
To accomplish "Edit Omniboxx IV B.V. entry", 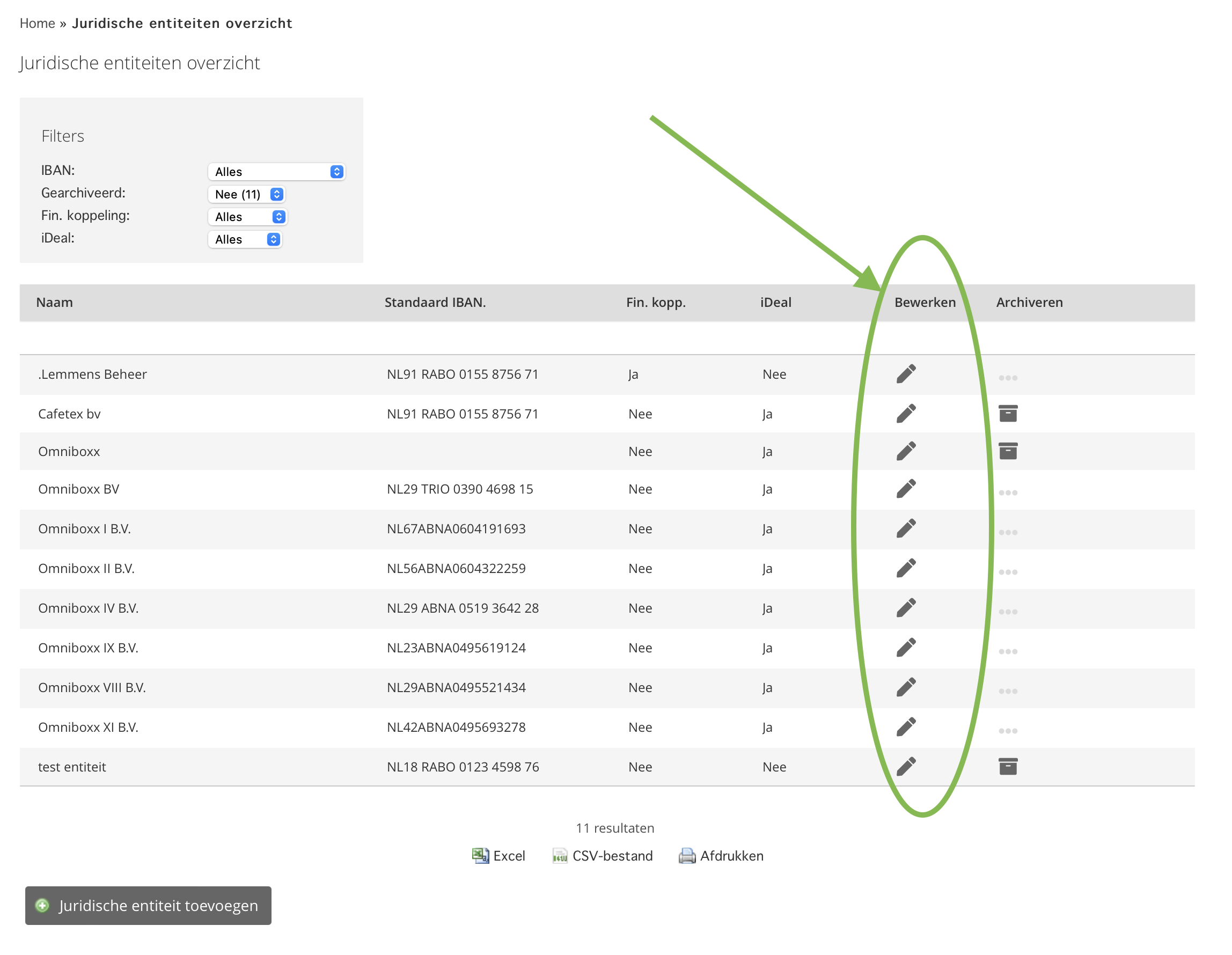I will [x=906, y=607].
